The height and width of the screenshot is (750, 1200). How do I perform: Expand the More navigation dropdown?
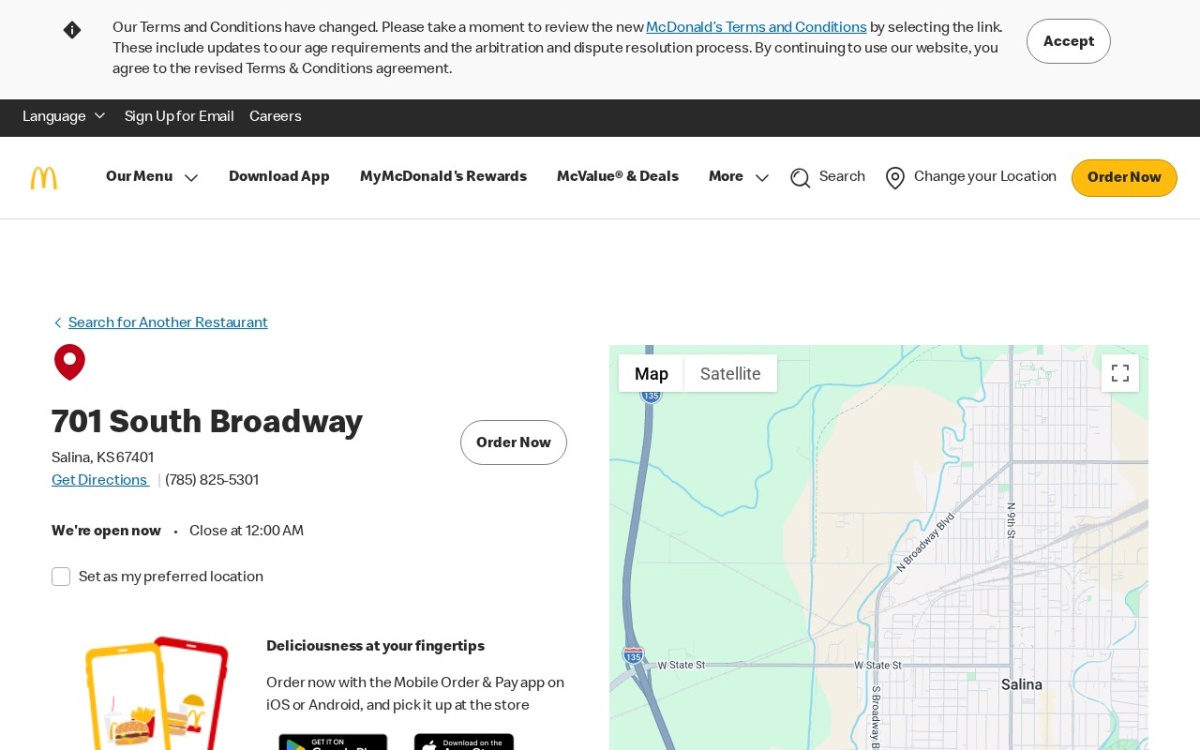click(x=739, y=177)
